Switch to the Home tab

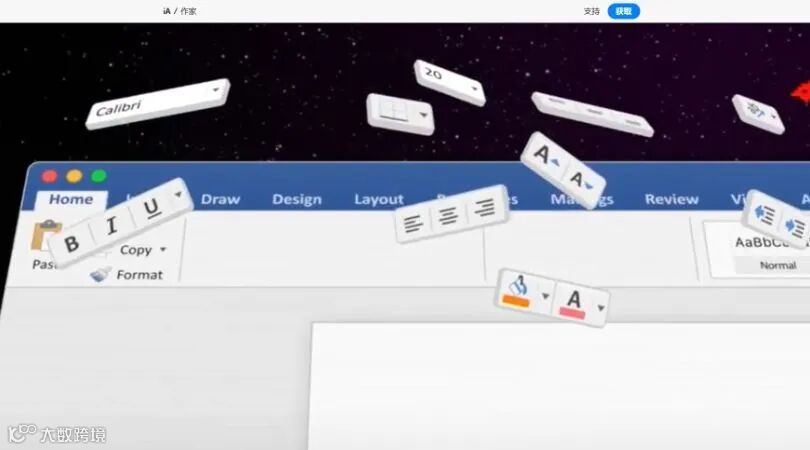coord(71,199)
